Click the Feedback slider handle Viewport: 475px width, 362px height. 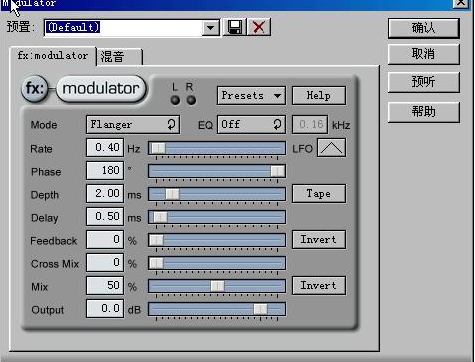point(156,240)
